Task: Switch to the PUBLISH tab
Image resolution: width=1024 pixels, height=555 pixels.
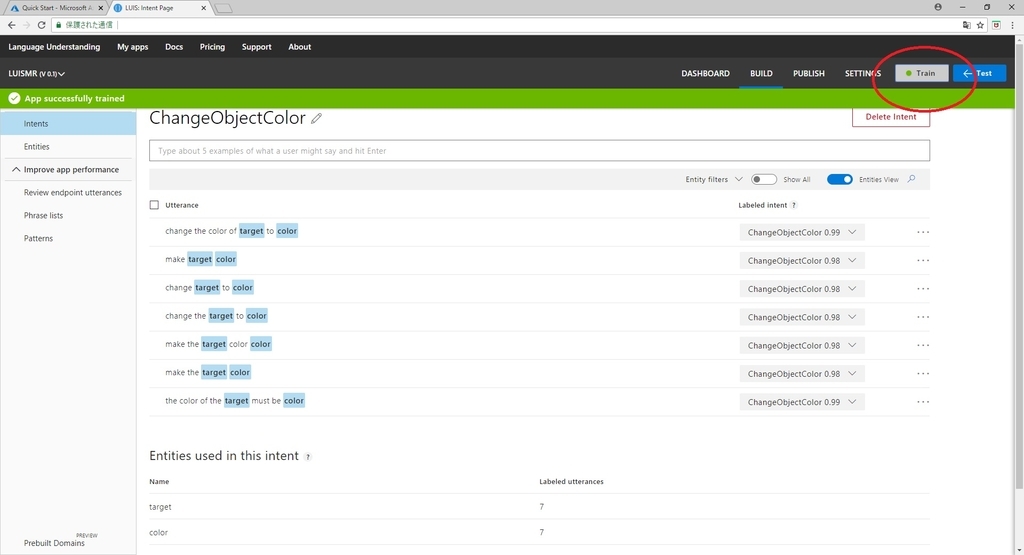Action: pos(808,74)
